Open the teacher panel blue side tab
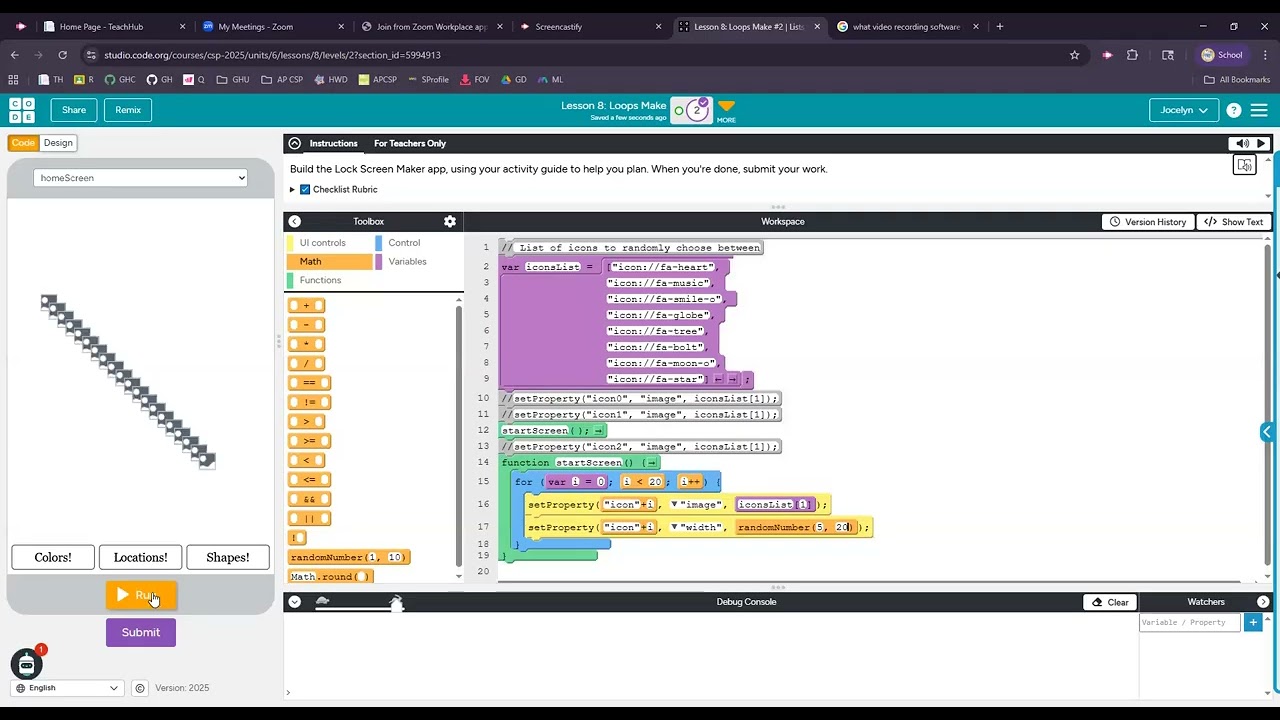 1267,432
